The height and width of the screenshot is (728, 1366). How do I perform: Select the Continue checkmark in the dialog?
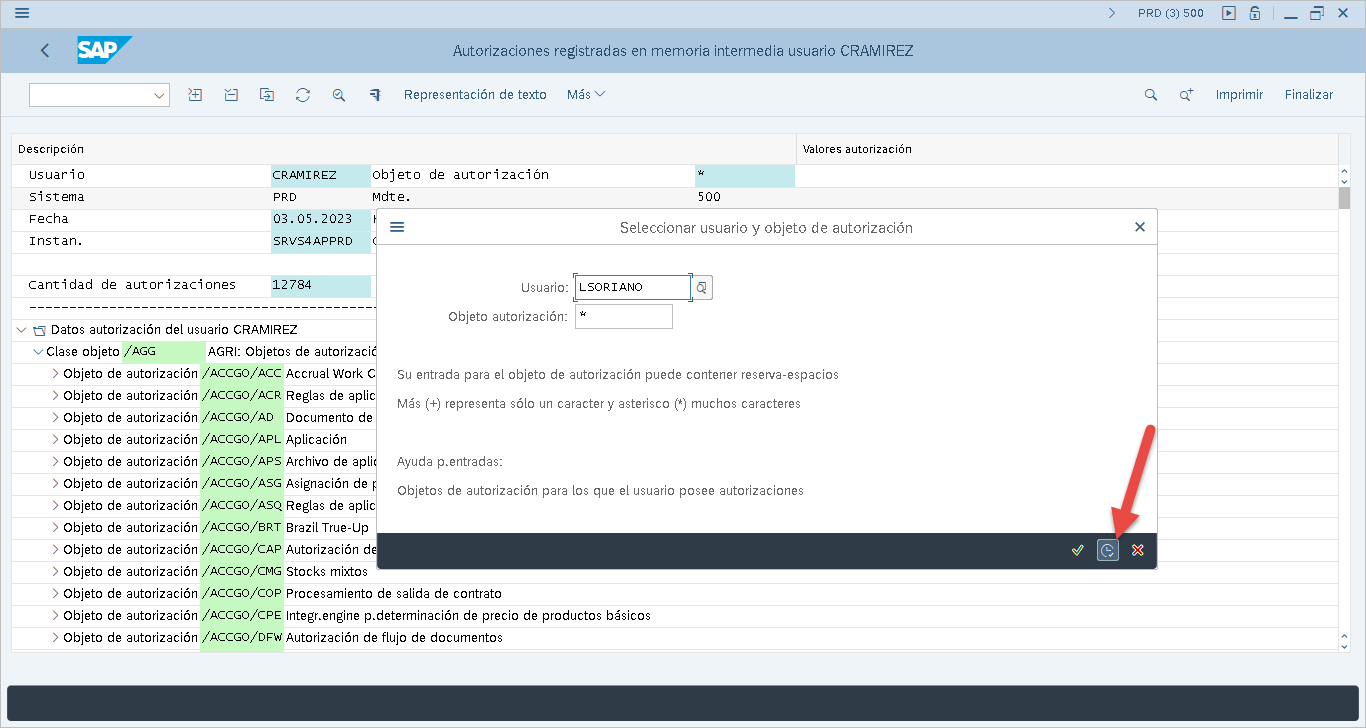coord(1077,549)
